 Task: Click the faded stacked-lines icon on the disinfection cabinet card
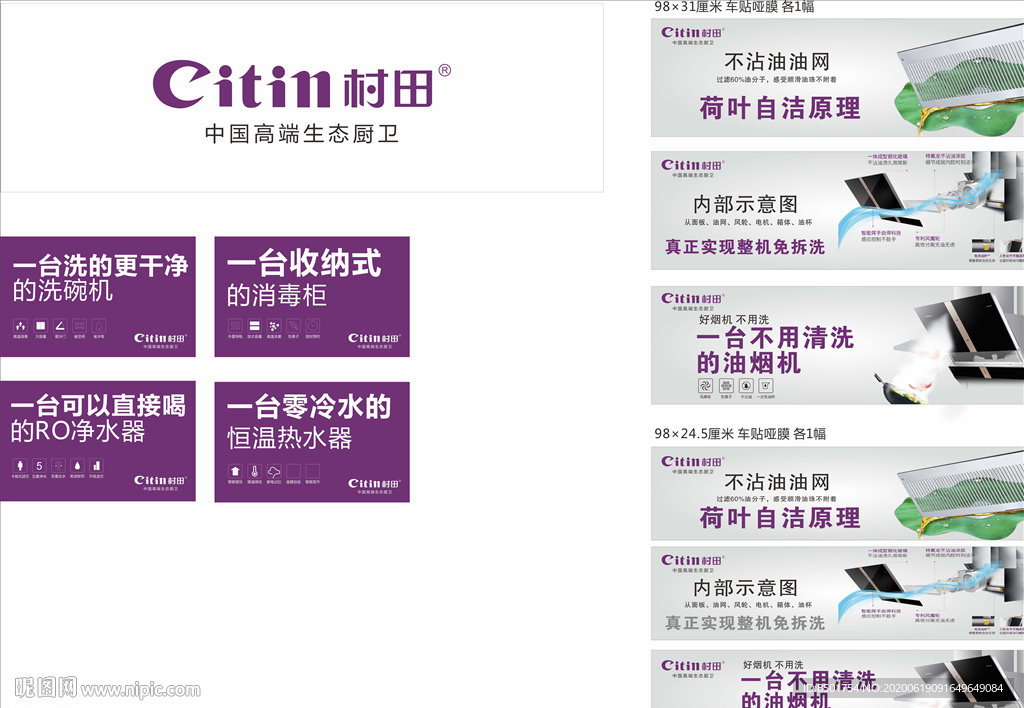235,325
